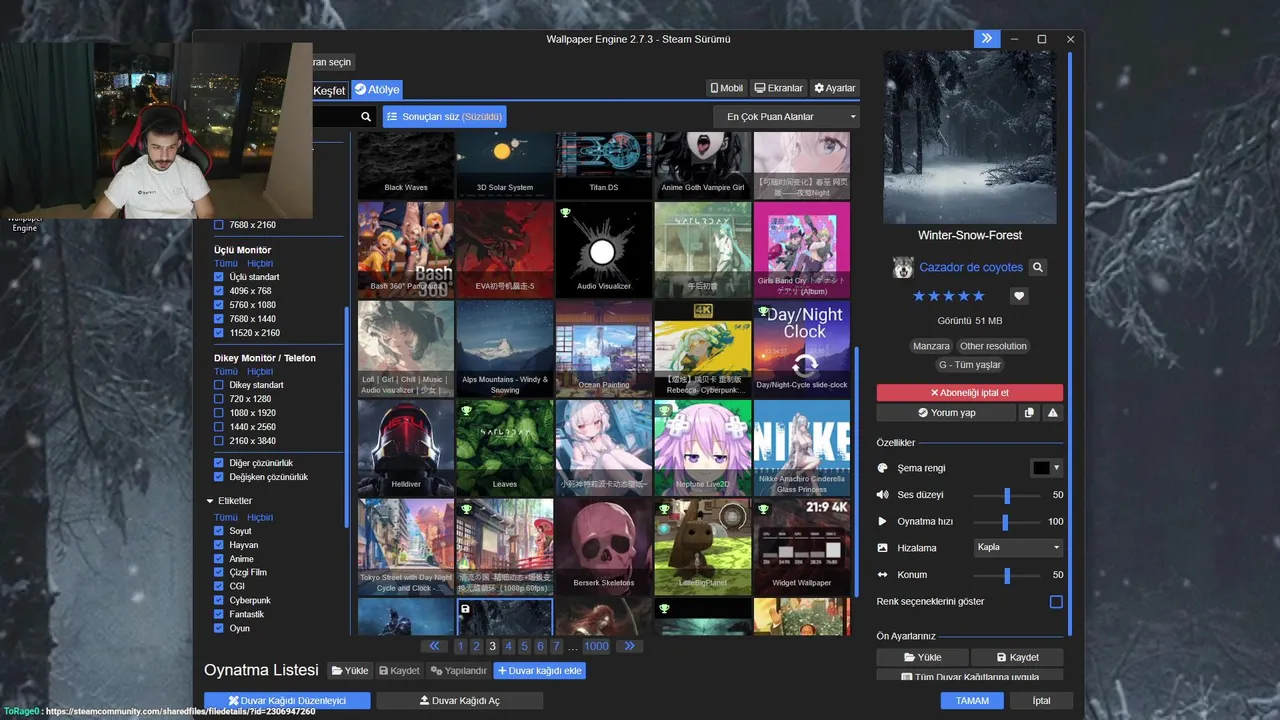The height and width of the screenshot is (720, 1280).
Task: Click Yükle folder button in Oynatma Listesi
Action: point(350,671)
